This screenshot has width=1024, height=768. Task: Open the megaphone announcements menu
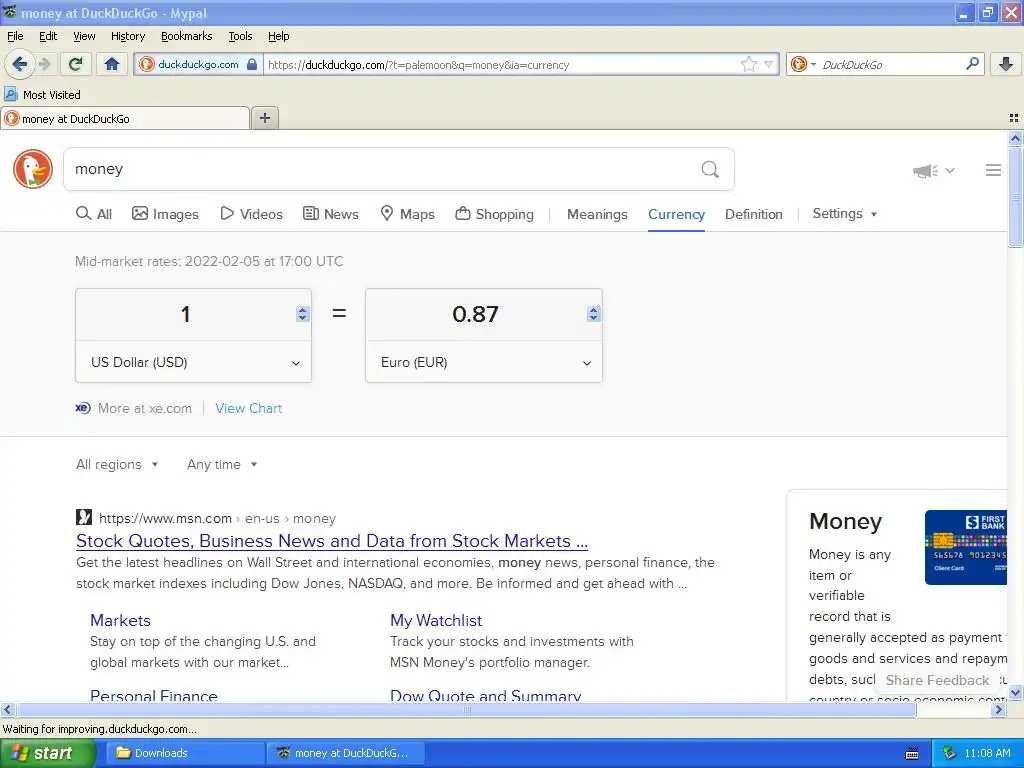tap(934, 170)
